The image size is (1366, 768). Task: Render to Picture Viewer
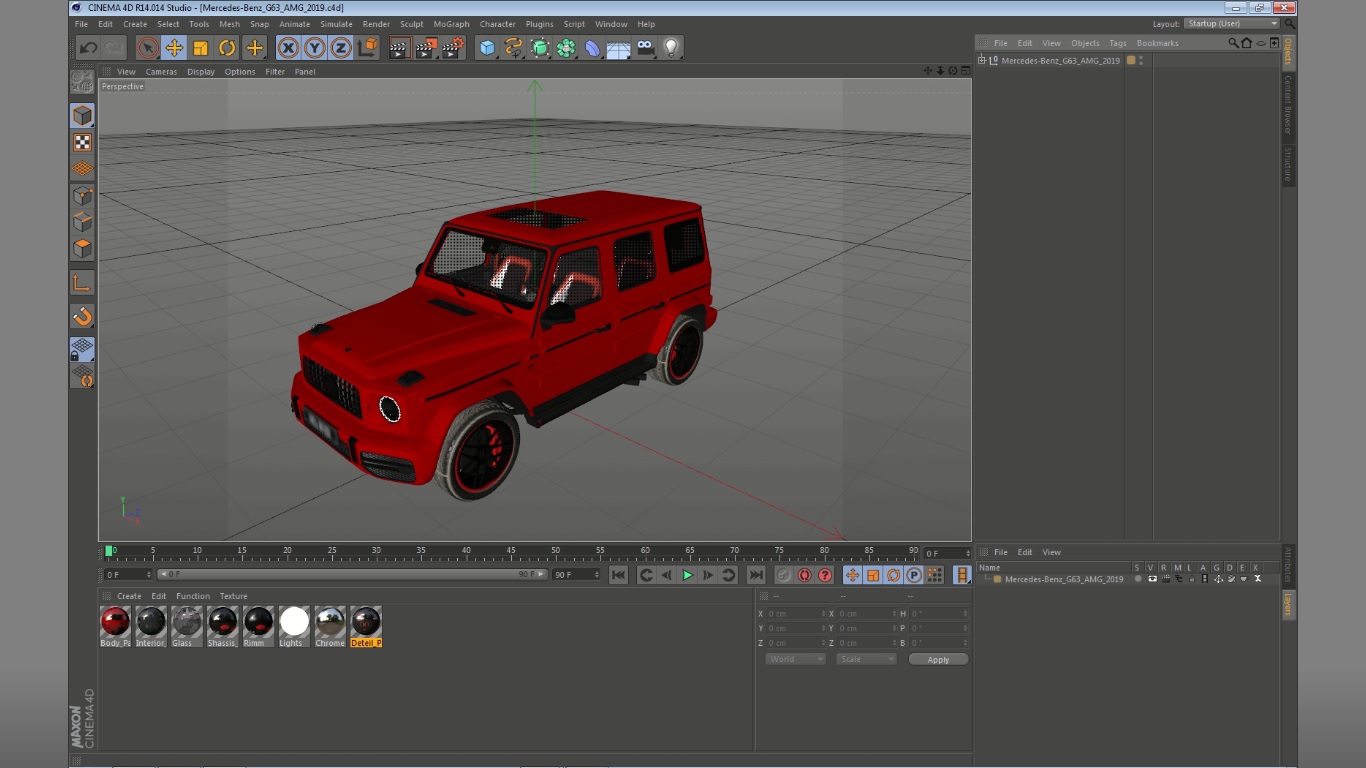(x=426, y=47)
